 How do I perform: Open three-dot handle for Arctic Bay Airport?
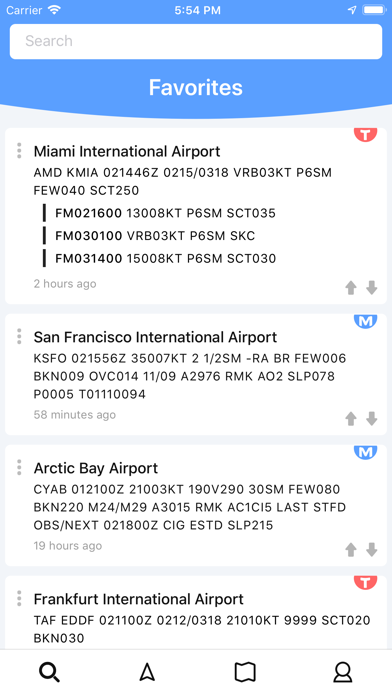[x=19, y=467]
